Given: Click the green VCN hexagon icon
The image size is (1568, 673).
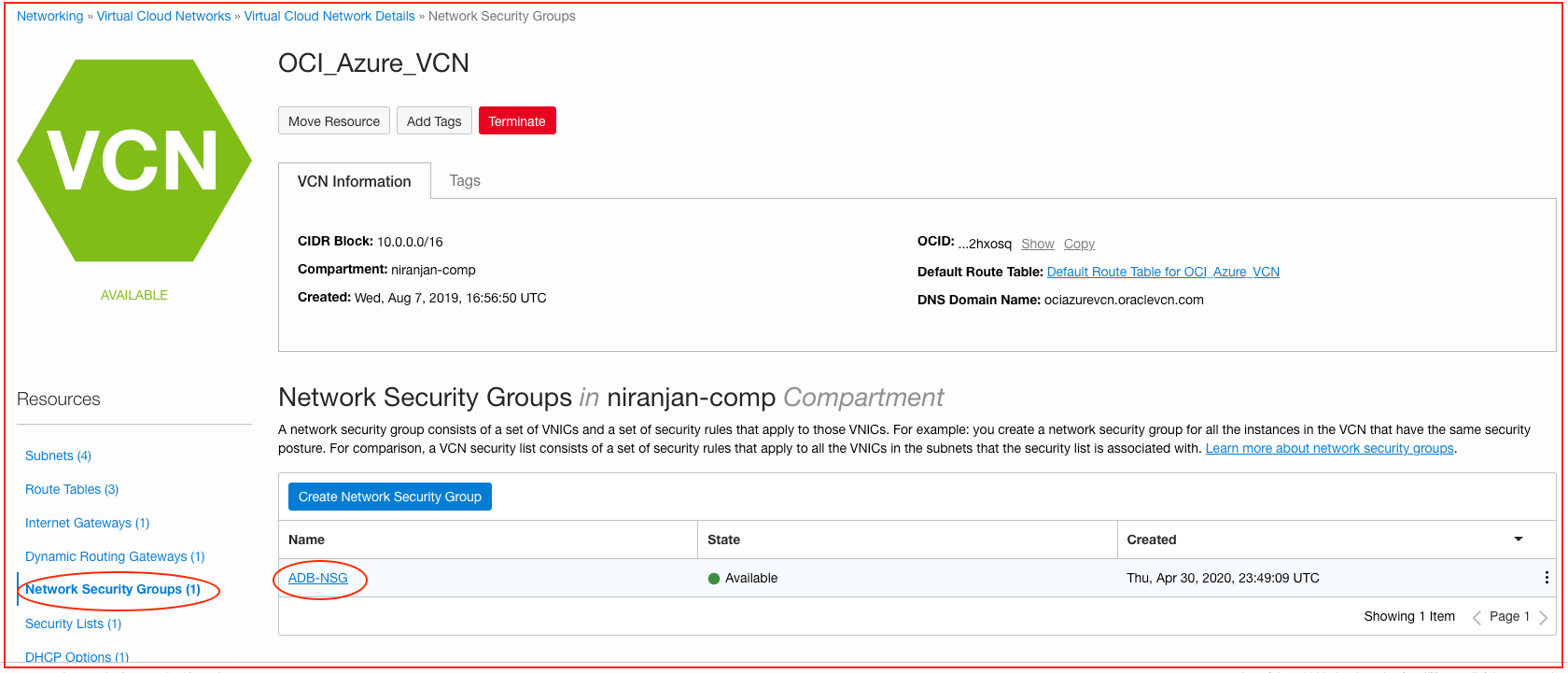Looking at the screenshot, I should point(134,161).
